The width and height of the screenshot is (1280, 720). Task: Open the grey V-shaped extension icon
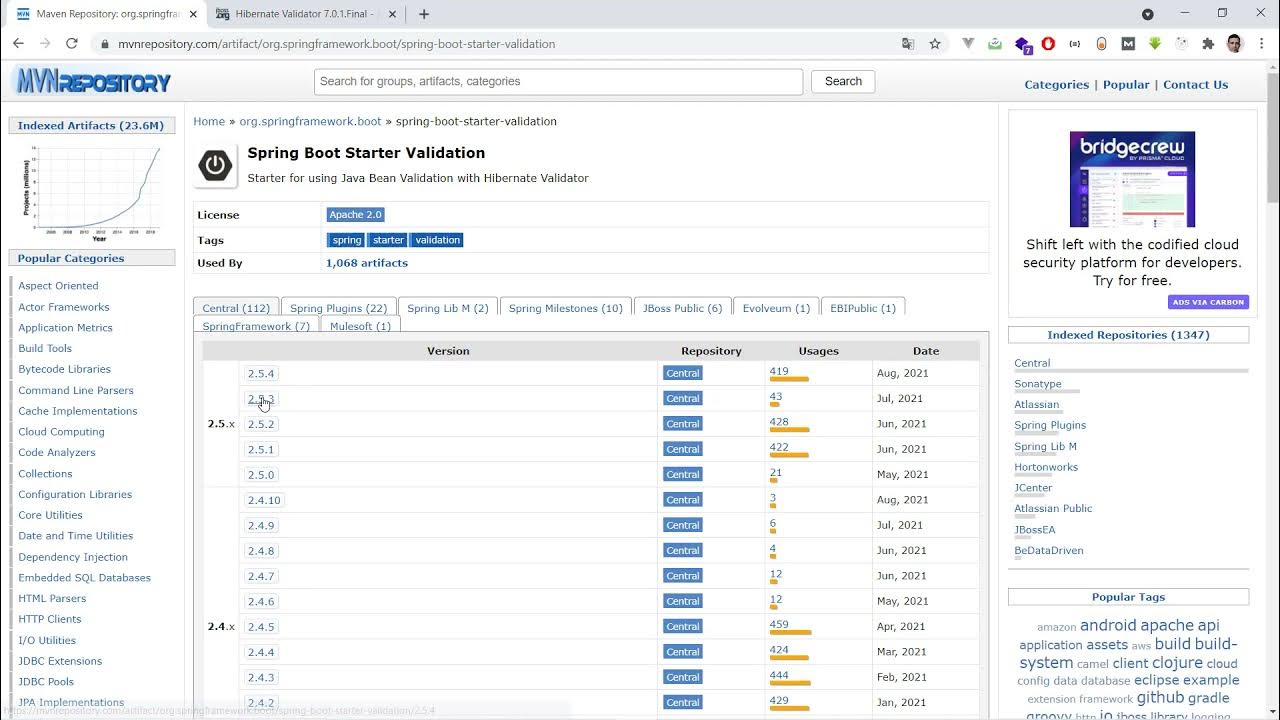[968, 44]
